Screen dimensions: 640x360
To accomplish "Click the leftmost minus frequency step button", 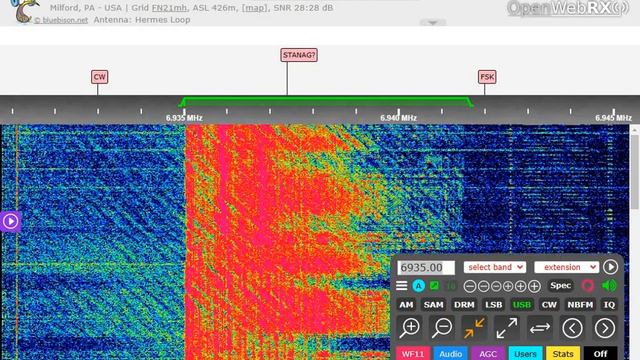I will (470, 286).
